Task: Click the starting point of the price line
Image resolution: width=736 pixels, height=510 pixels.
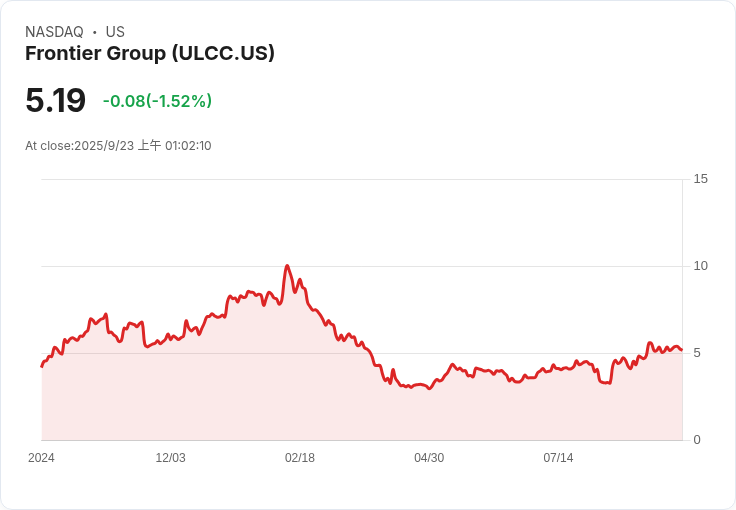Action: pos(42,366)
